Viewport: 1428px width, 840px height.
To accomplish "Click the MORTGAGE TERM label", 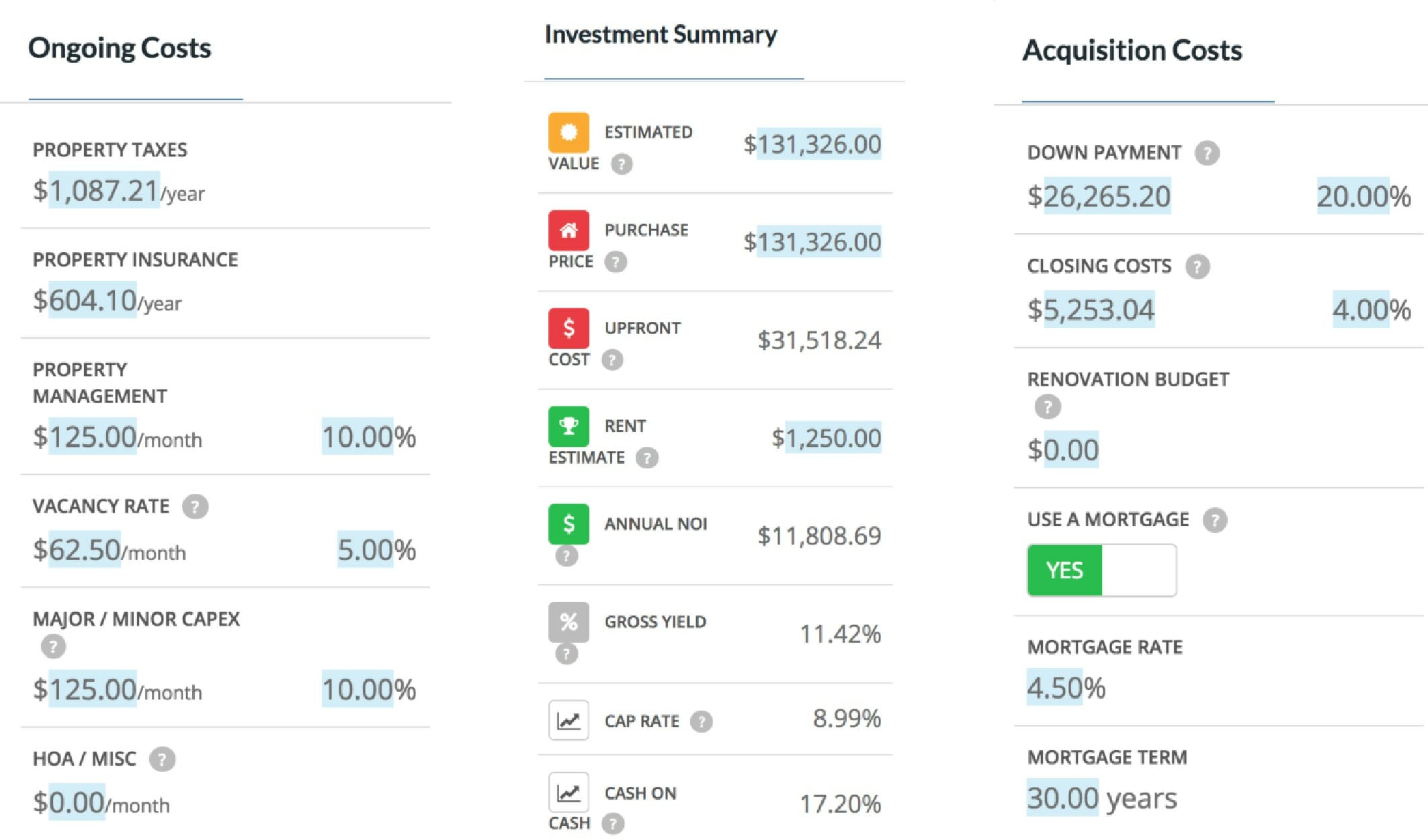I will pyautogui.click(x=1107, y=757).
